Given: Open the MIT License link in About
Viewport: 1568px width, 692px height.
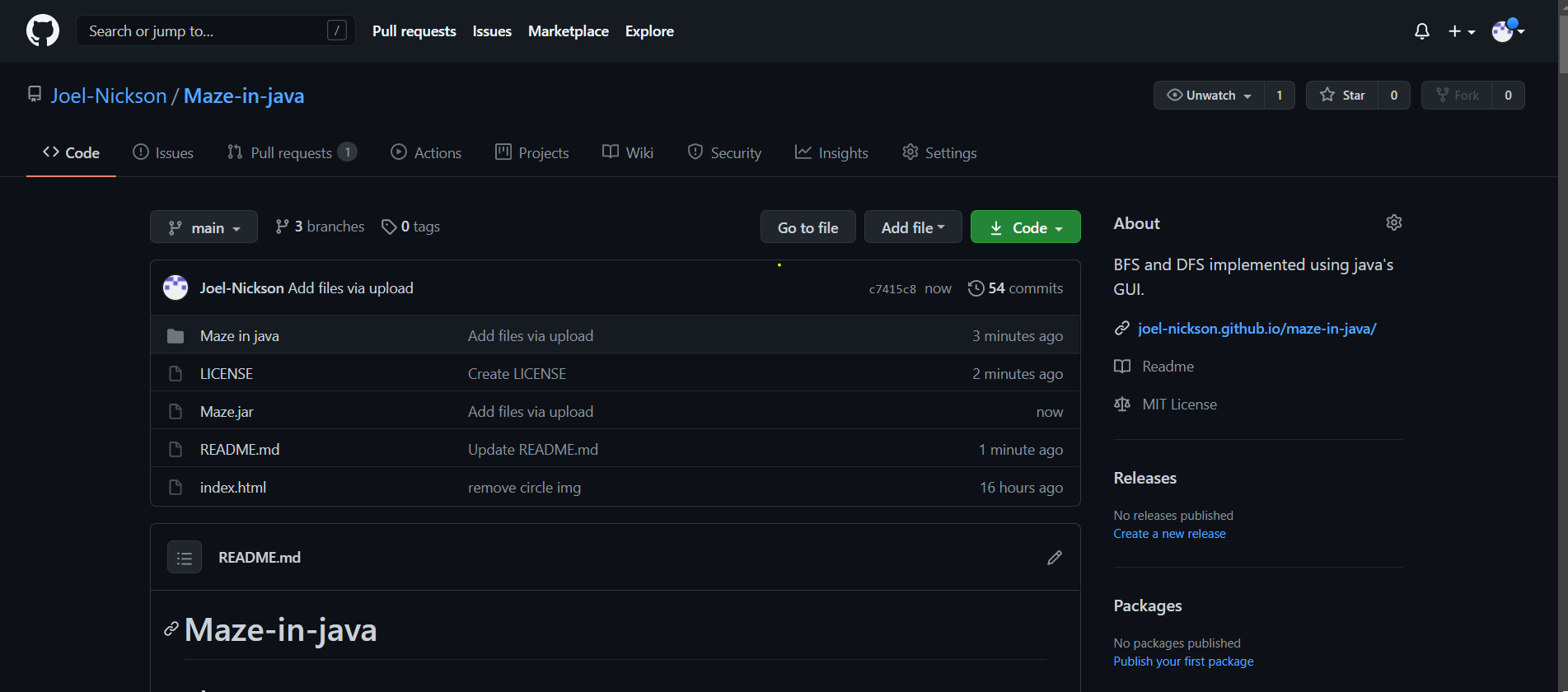Looking at the screenshot, I should tap(1179, 404).
